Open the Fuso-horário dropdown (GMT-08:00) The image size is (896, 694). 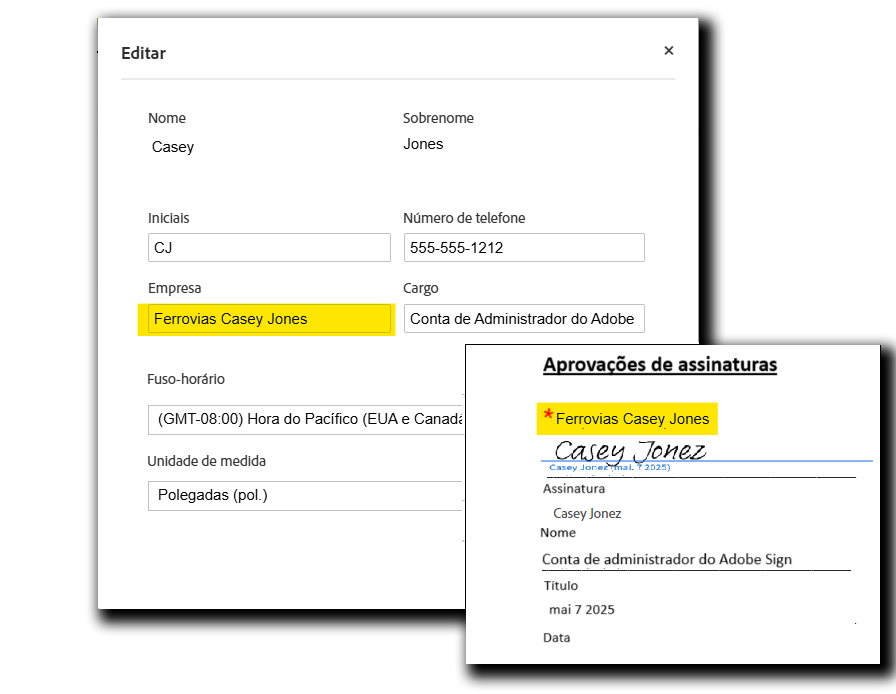coord(306,420)
